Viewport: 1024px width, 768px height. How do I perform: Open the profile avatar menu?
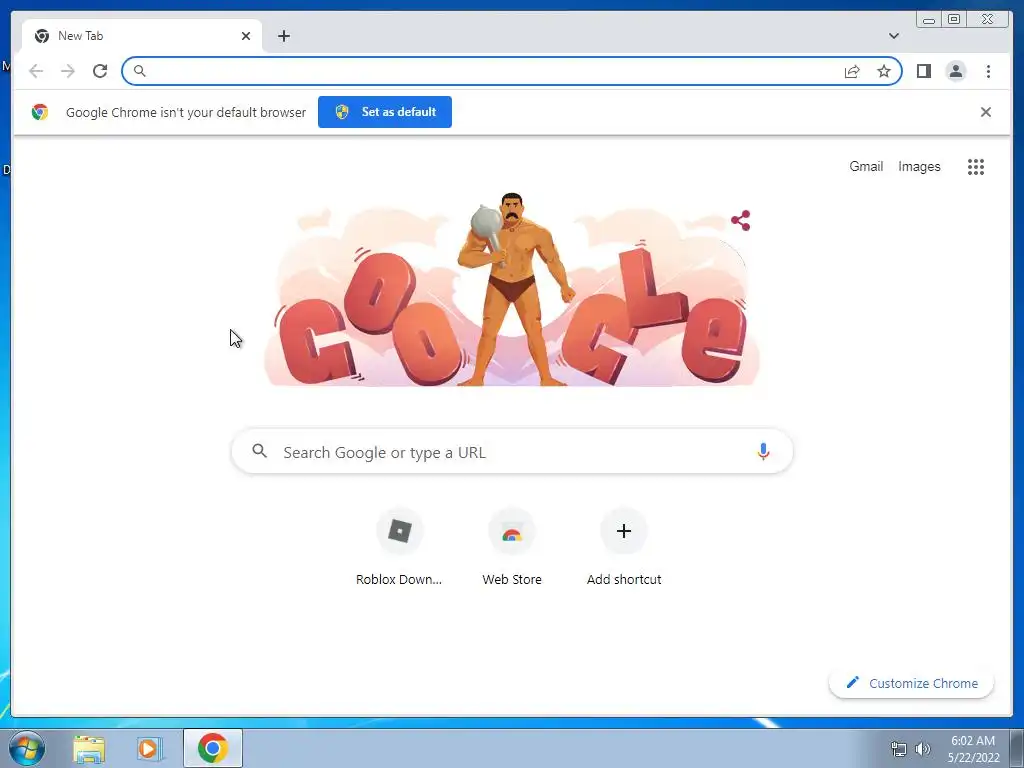tap(955, 71)
